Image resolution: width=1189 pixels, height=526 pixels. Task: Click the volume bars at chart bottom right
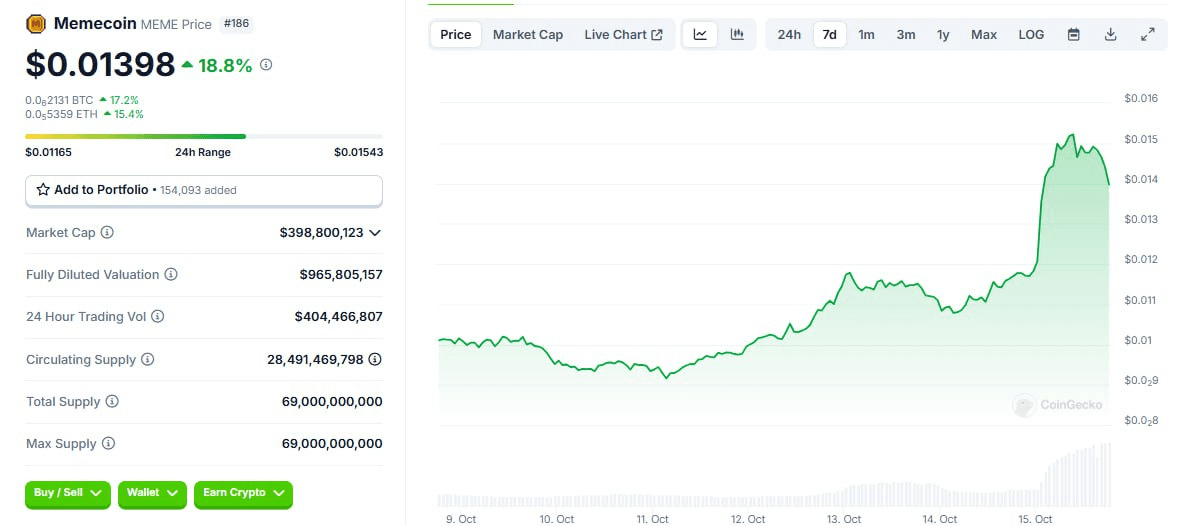click(x=1077, y=476)
